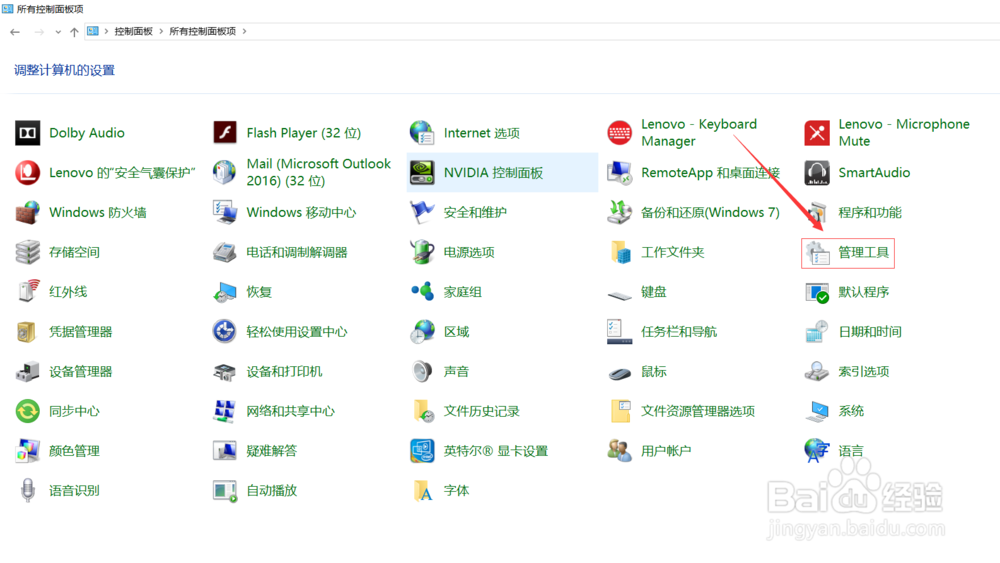Click the 任务栏和导航 icon

619,332
